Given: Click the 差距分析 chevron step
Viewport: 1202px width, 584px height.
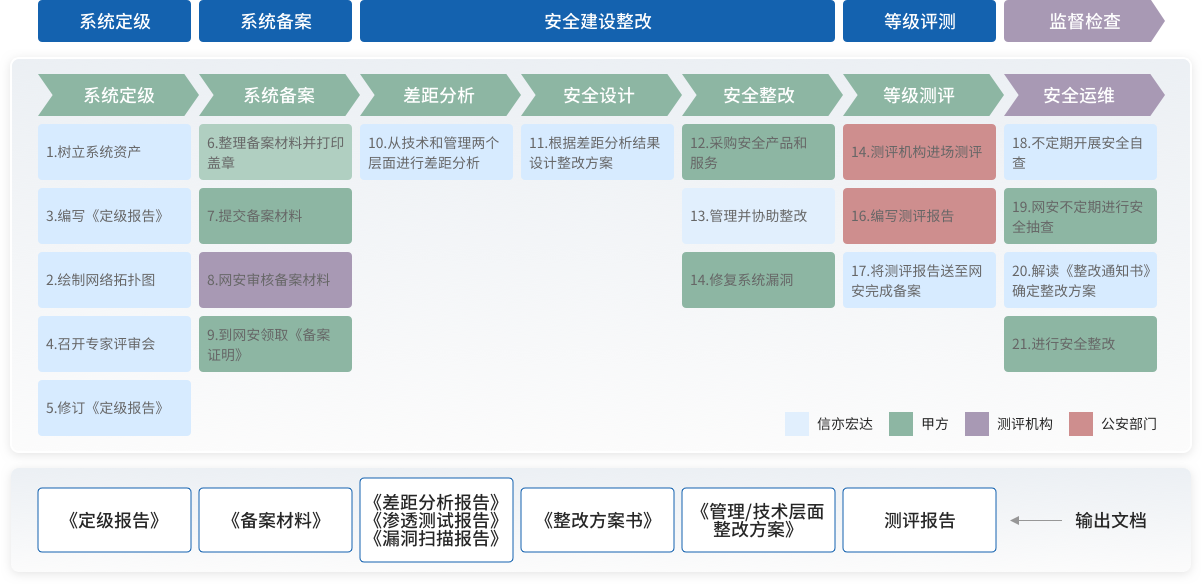Looking at the screenshot, I should tap(437, 96).
